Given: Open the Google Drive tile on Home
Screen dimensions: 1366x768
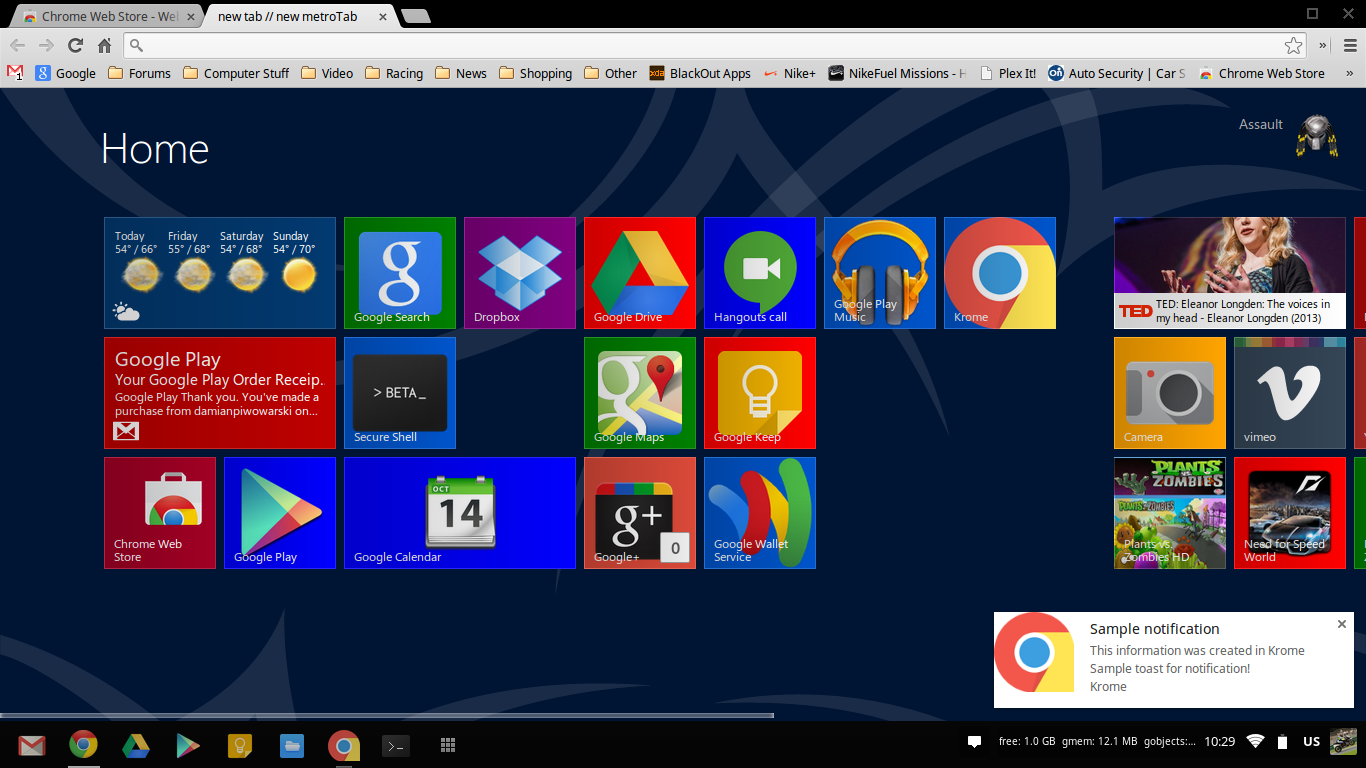Looking at the screenshot, I should click(640, 273).
